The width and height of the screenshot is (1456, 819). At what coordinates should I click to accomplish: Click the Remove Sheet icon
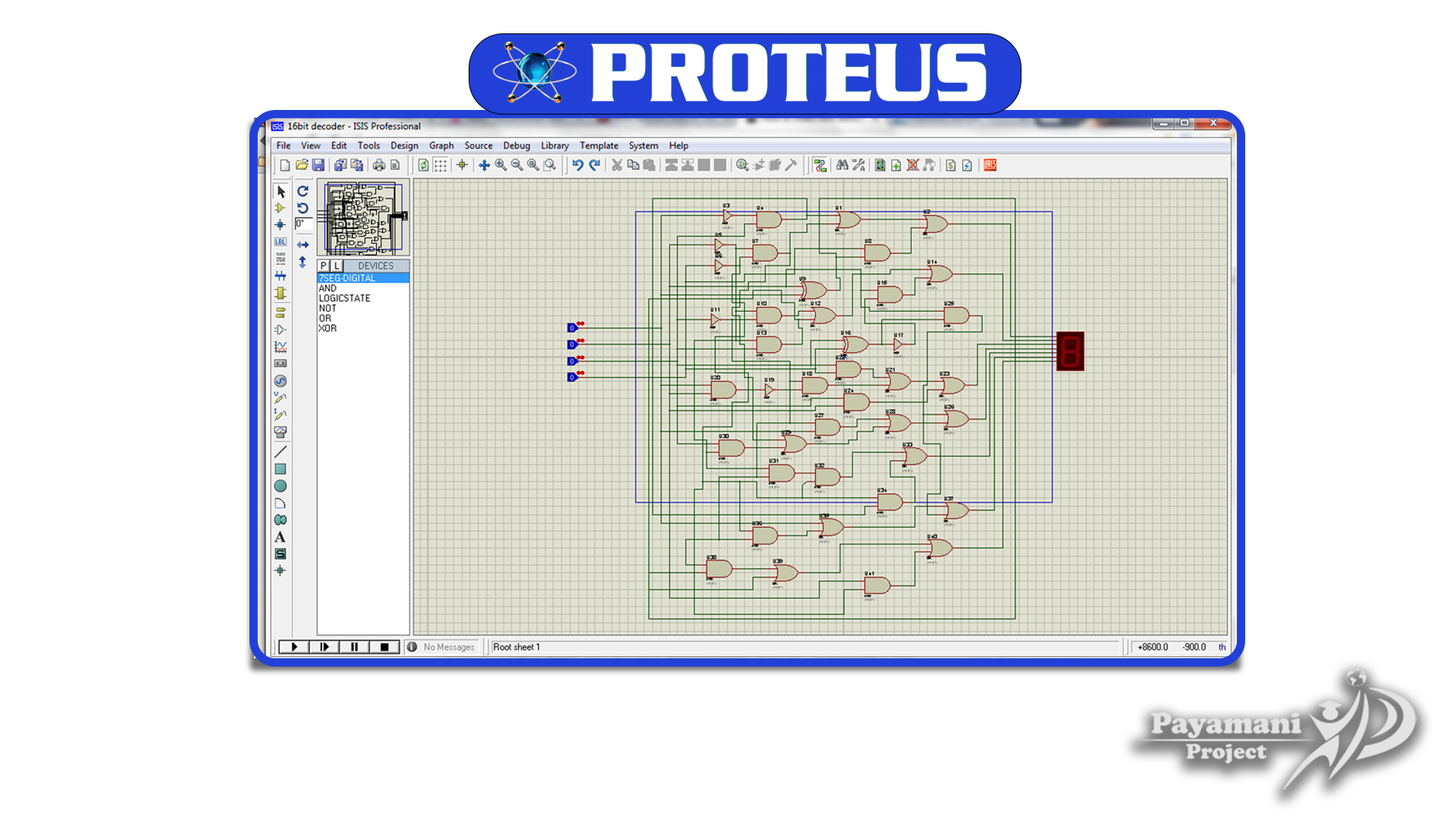point(913,165)
